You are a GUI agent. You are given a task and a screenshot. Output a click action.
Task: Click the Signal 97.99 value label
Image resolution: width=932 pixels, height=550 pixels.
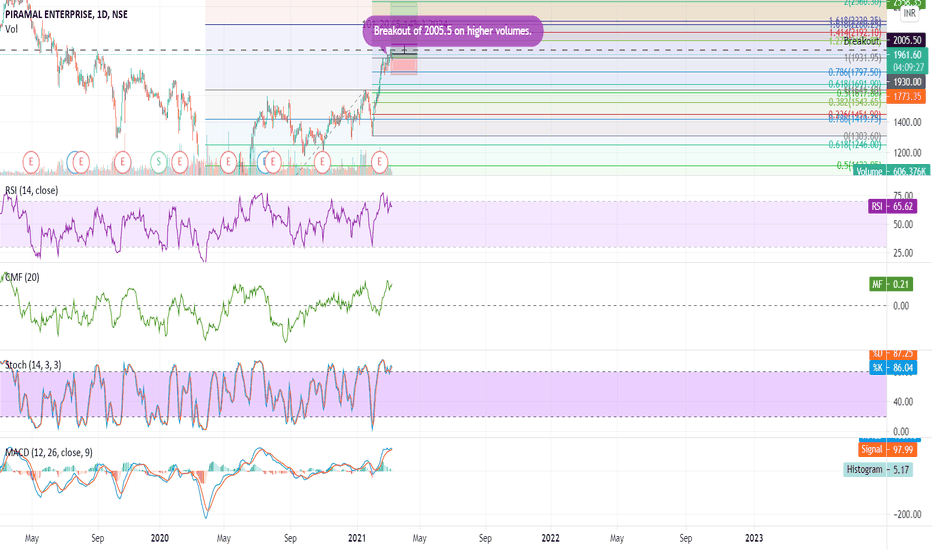[888, 450]
